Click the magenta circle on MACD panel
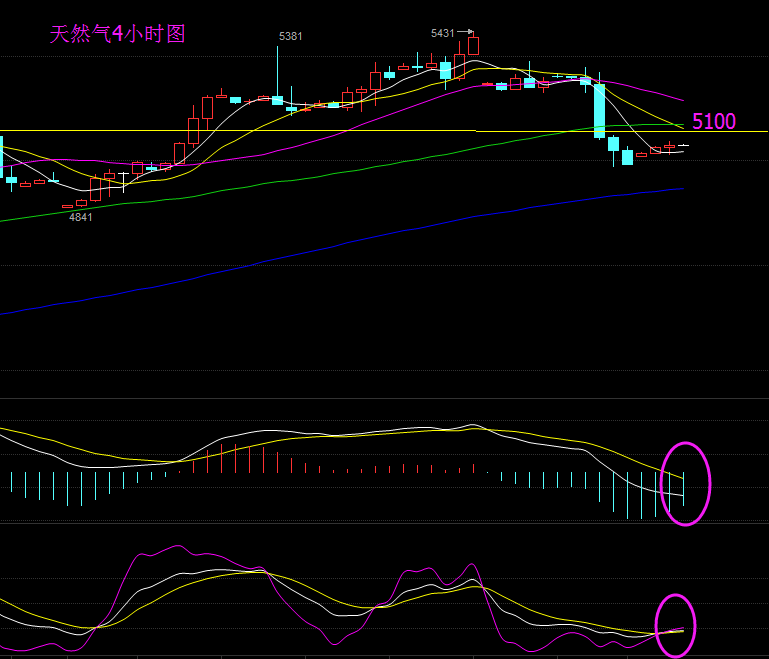 [685, 483]
